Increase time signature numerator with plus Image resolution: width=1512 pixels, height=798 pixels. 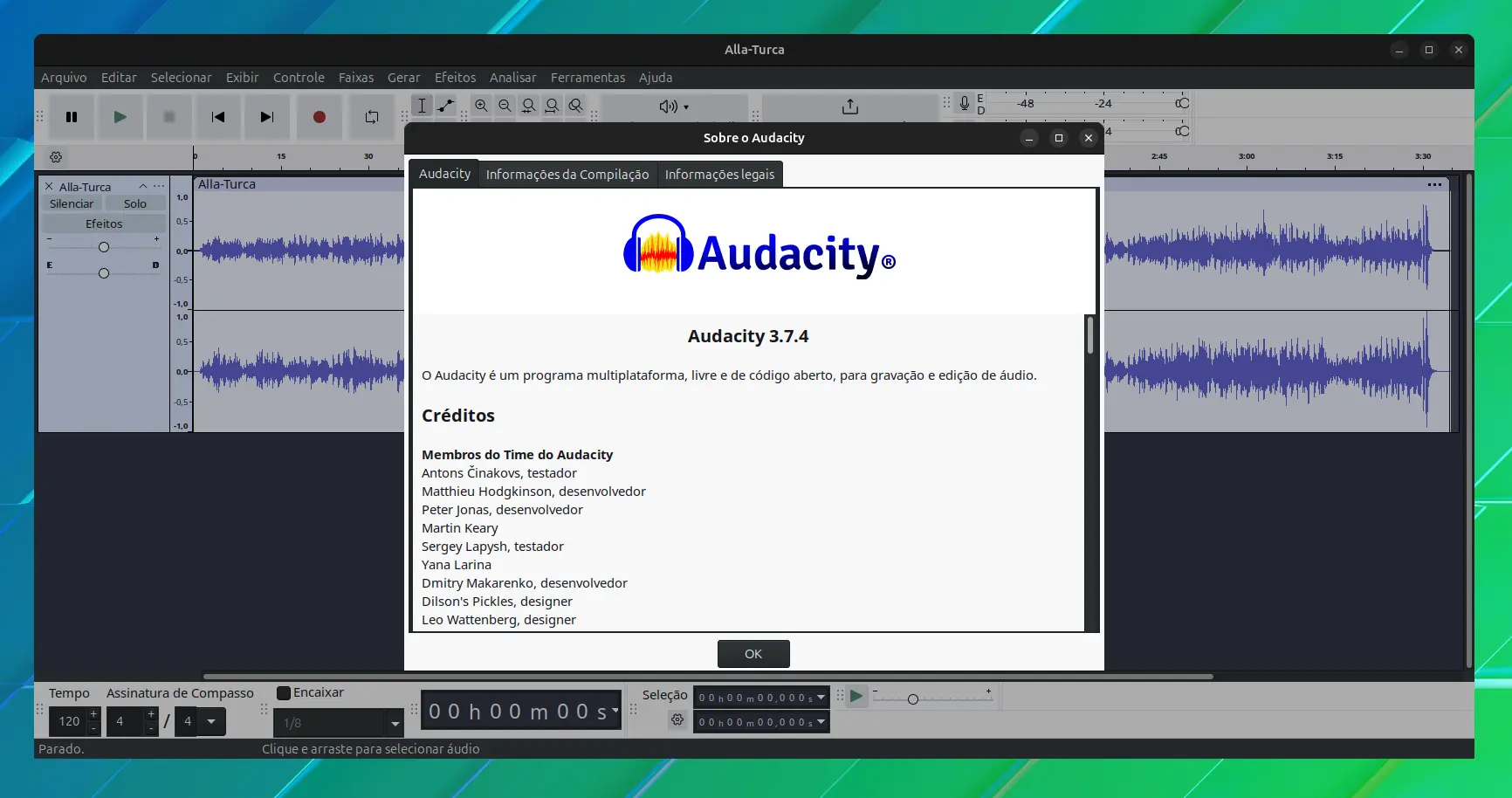[151, 714]
